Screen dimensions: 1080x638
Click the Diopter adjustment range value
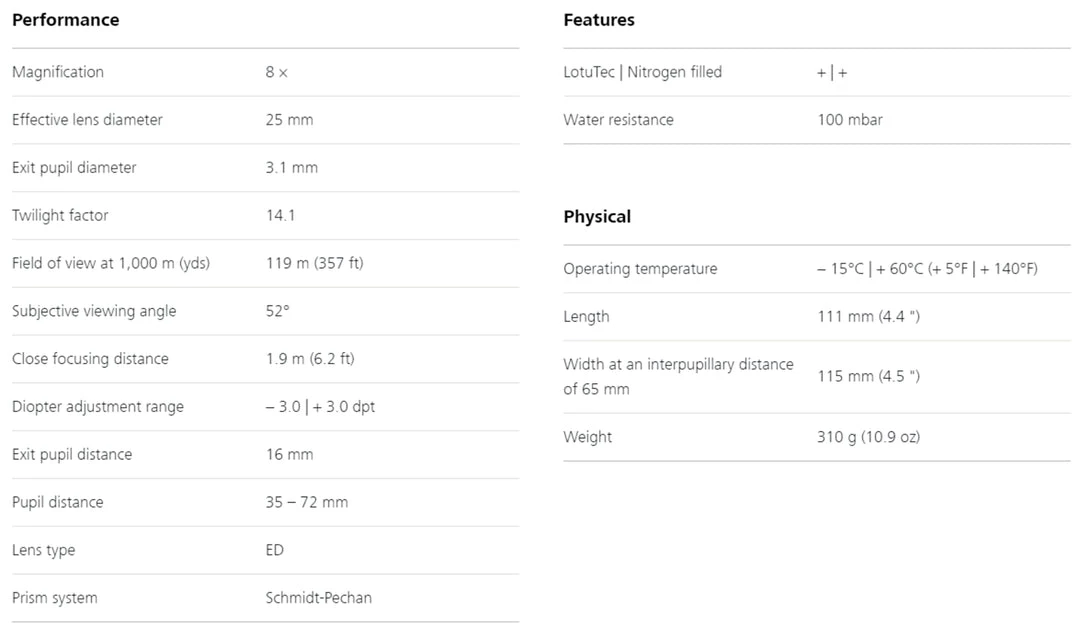click(x=320, y=407)
